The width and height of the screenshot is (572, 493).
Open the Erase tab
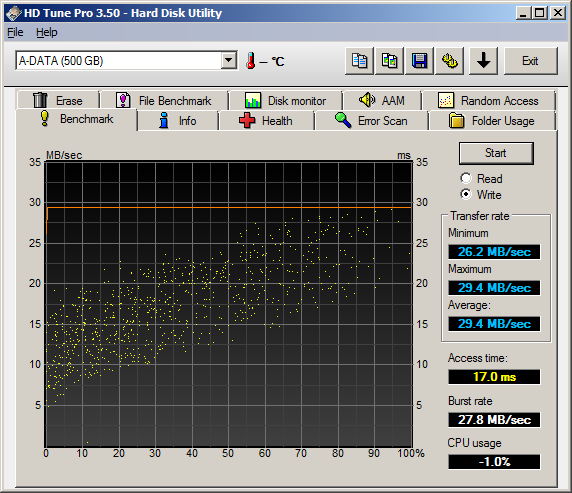pos(58,100)
